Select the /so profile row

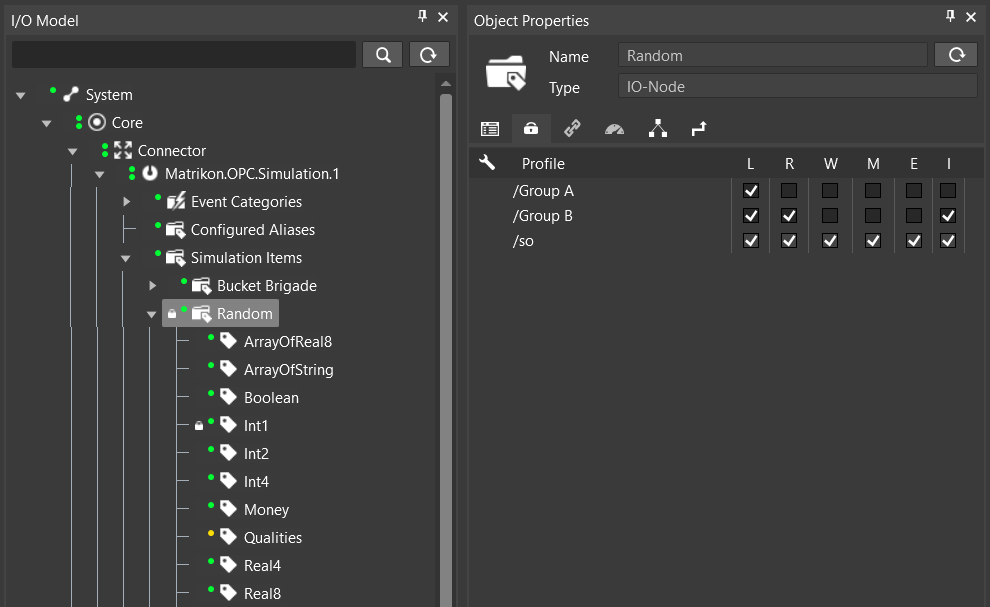(x=523, y=241)
